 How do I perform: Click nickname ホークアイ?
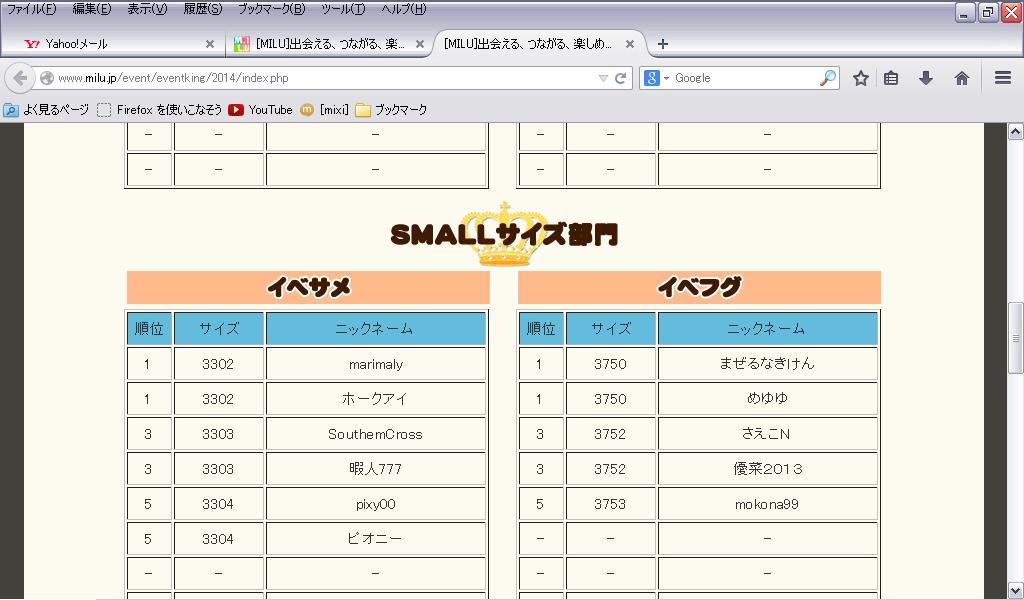(x=375, y=399)
